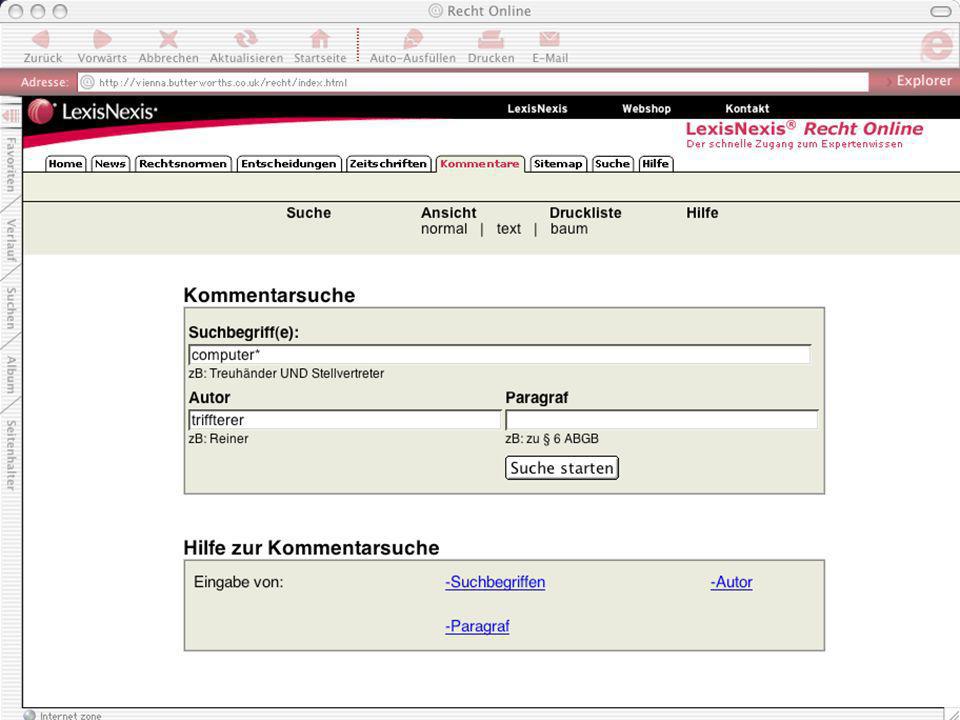Click the Kommentarsuche heading
This screenshot has height=720, width=960.
[269, 295]
